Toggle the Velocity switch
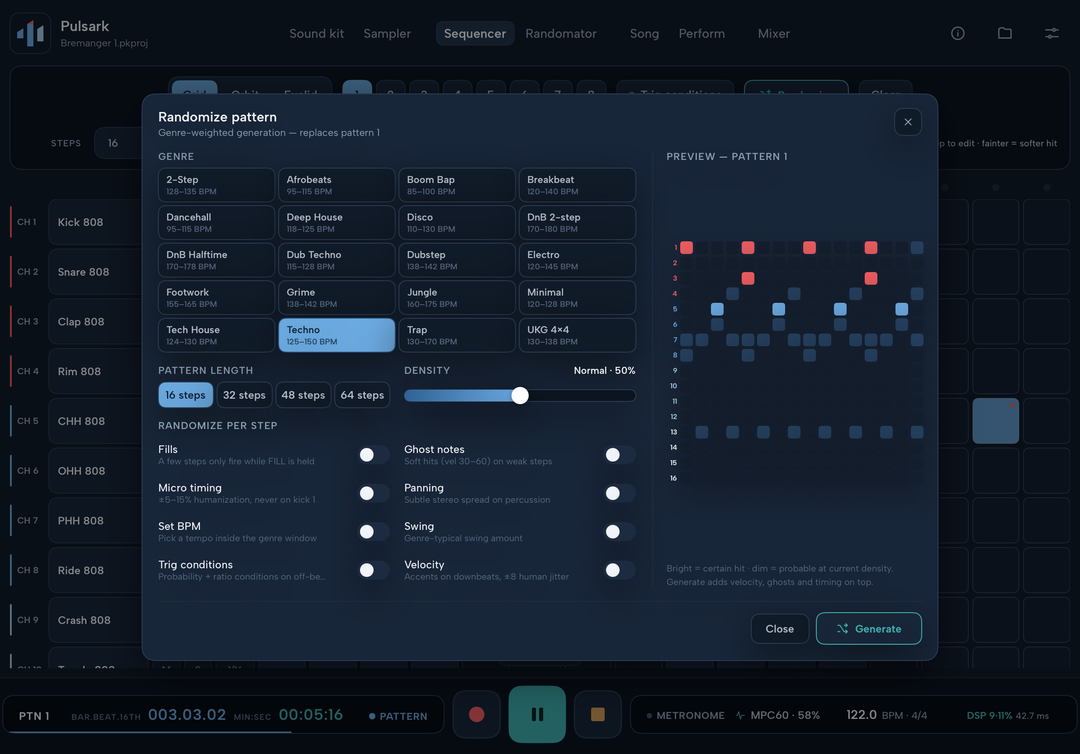The height and width of the screenshot is (754, 1080). tap(620, 570)
